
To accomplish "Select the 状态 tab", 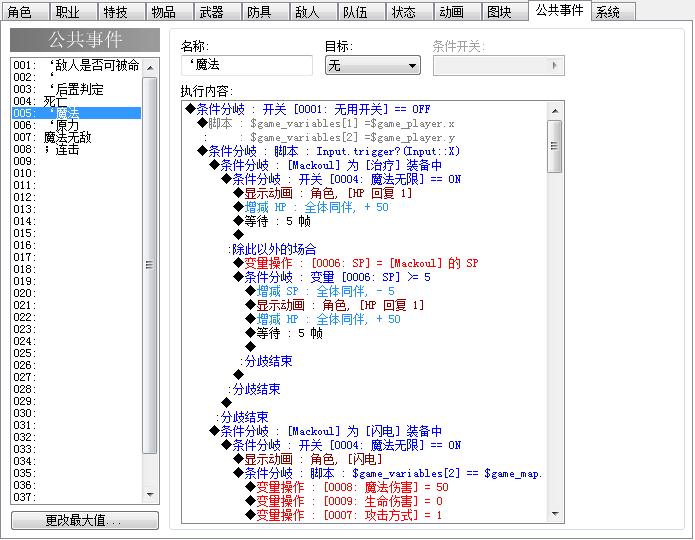I will tap(409, 12).
